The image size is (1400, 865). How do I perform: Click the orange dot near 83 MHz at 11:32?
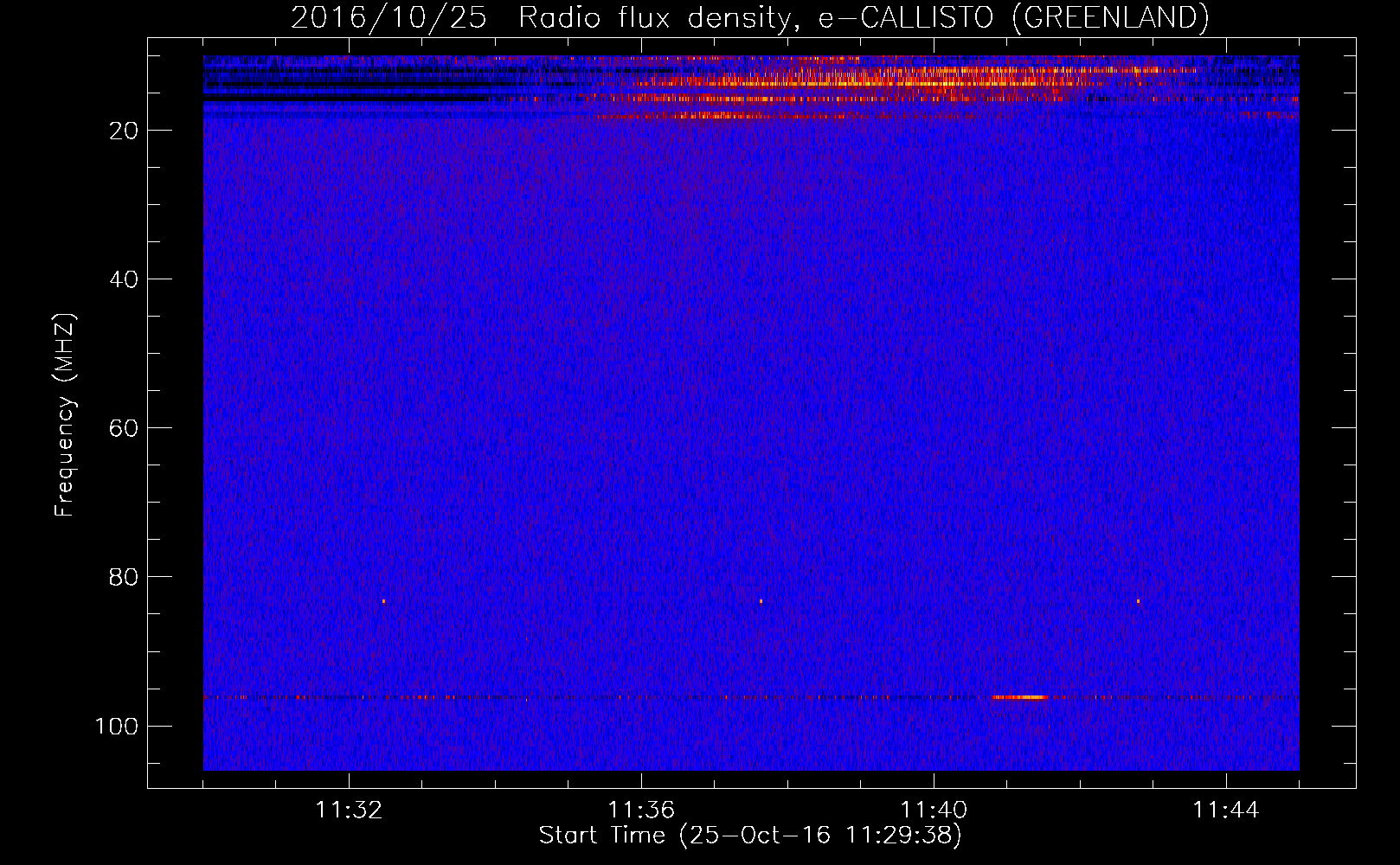coord(383,601)
